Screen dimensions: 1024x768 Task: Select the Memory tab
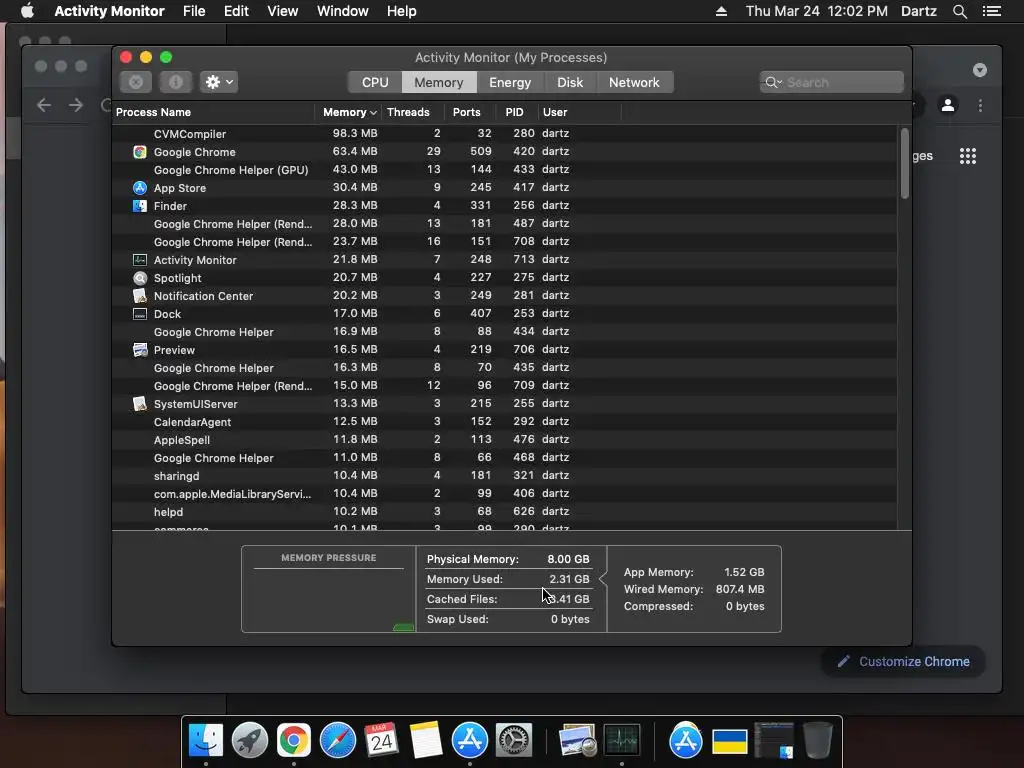tap(439, 82)
